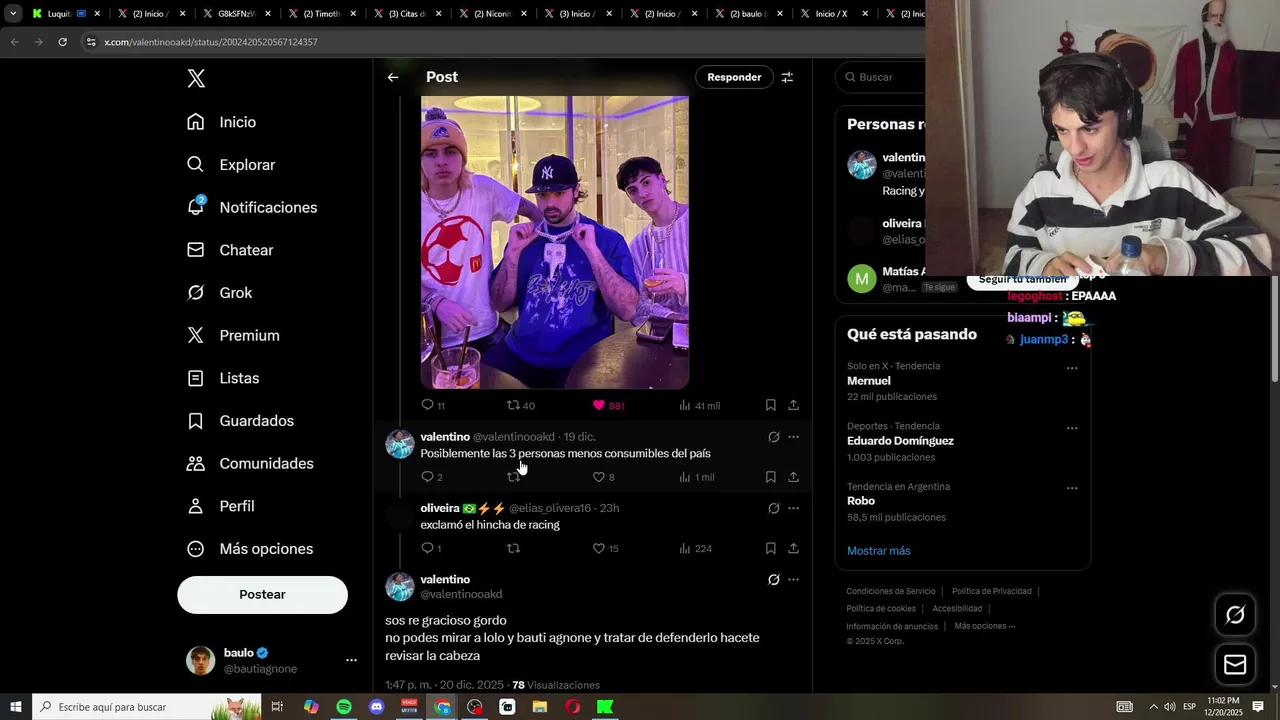Reply to valentino's comment with 2 replies
This screenshot has height=720, width=1280.
427,477
